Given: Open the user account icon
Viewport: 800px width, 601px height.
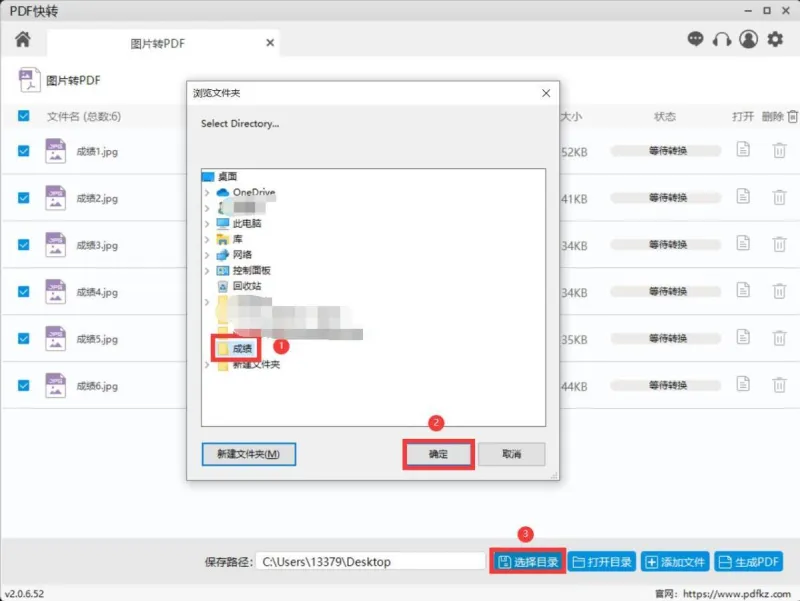Looking at the screenshot, I should point(748,39).
